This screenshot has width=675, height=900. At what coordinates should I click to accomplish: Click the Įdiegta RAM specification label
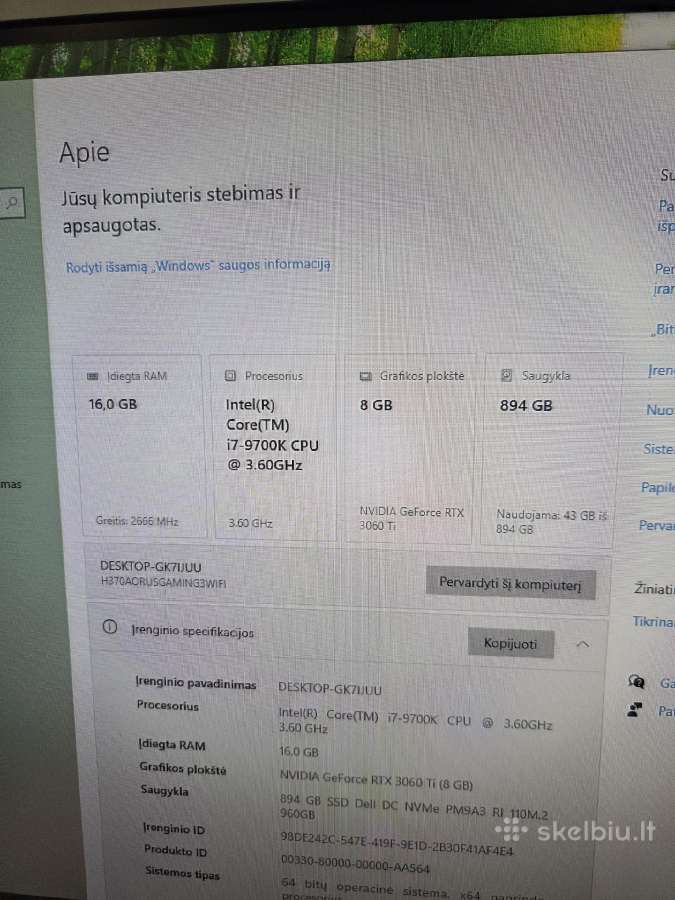point(172,744)
